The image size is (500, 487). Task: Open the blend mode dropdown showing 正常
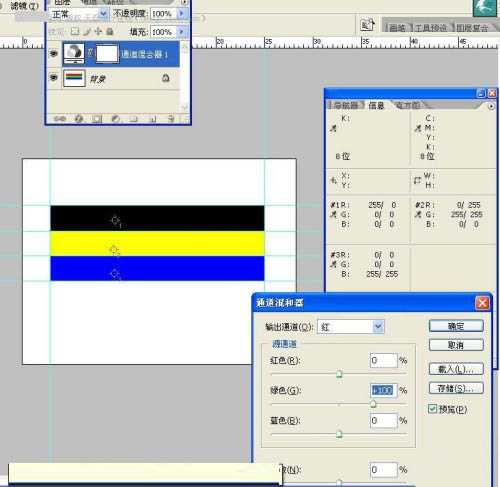coord(79,14)
